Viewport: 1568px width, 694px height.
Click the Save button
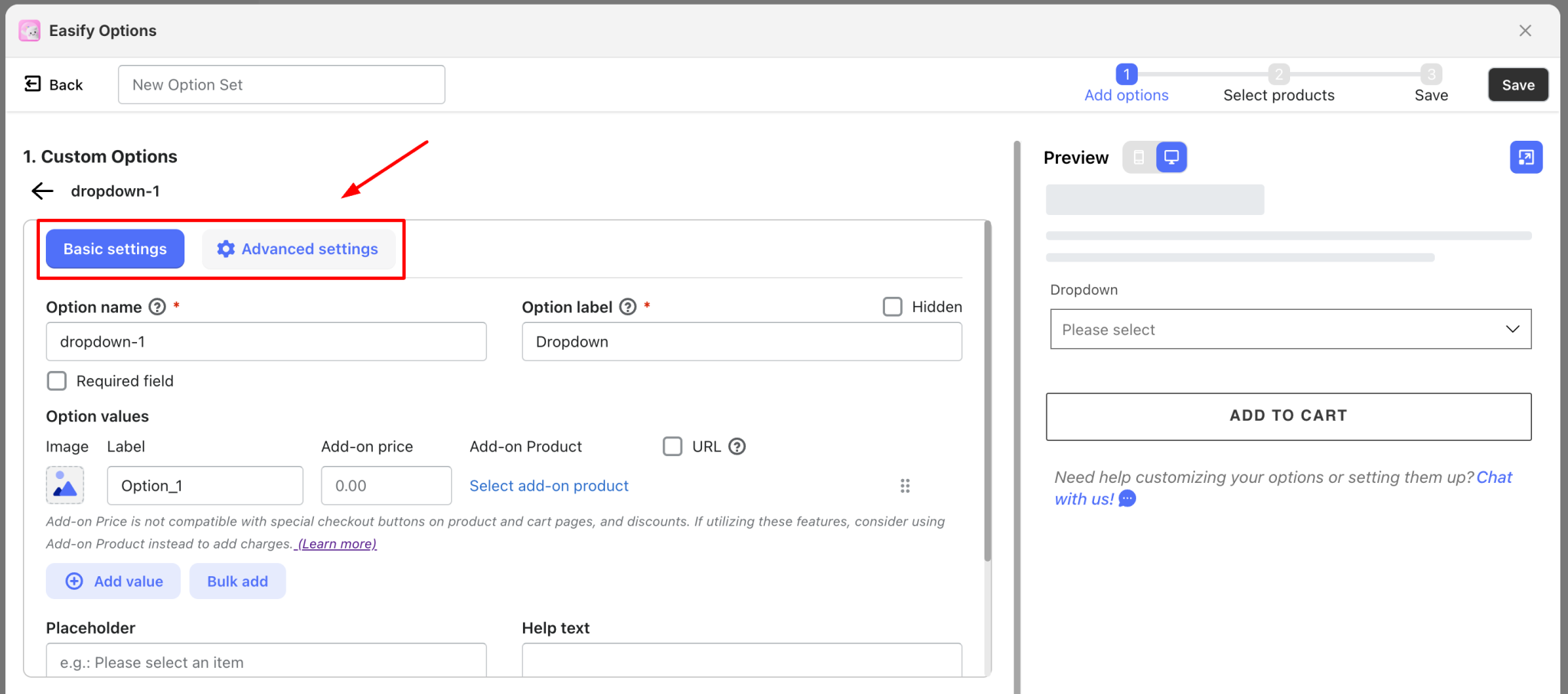(1517, 84)
